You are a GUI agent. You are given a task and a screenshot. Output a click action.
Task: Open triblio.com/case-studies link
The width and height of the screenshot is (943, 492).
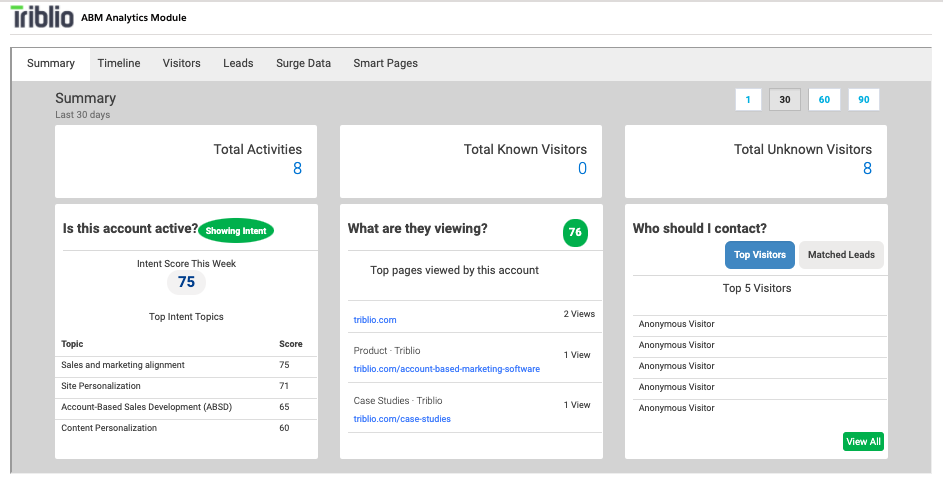[402, 419]
